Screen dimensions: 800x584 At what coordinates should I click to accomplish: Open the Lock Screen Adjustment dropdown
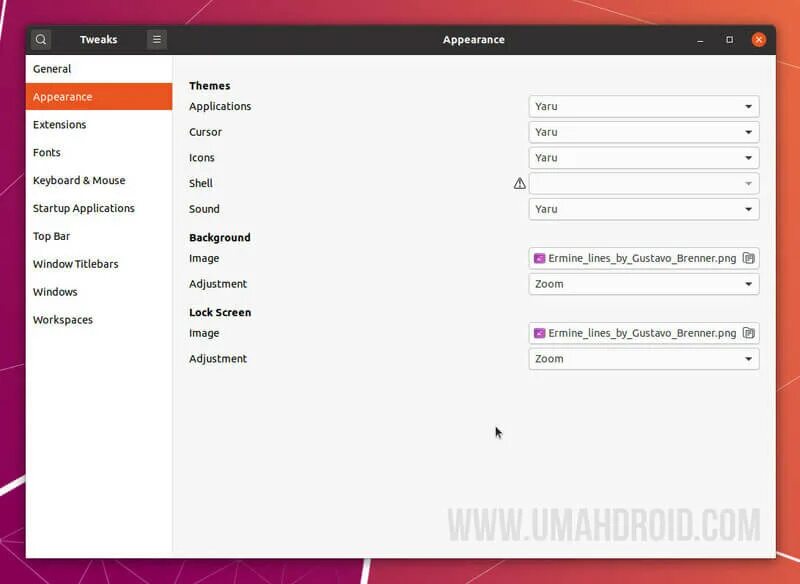point(644,359)
